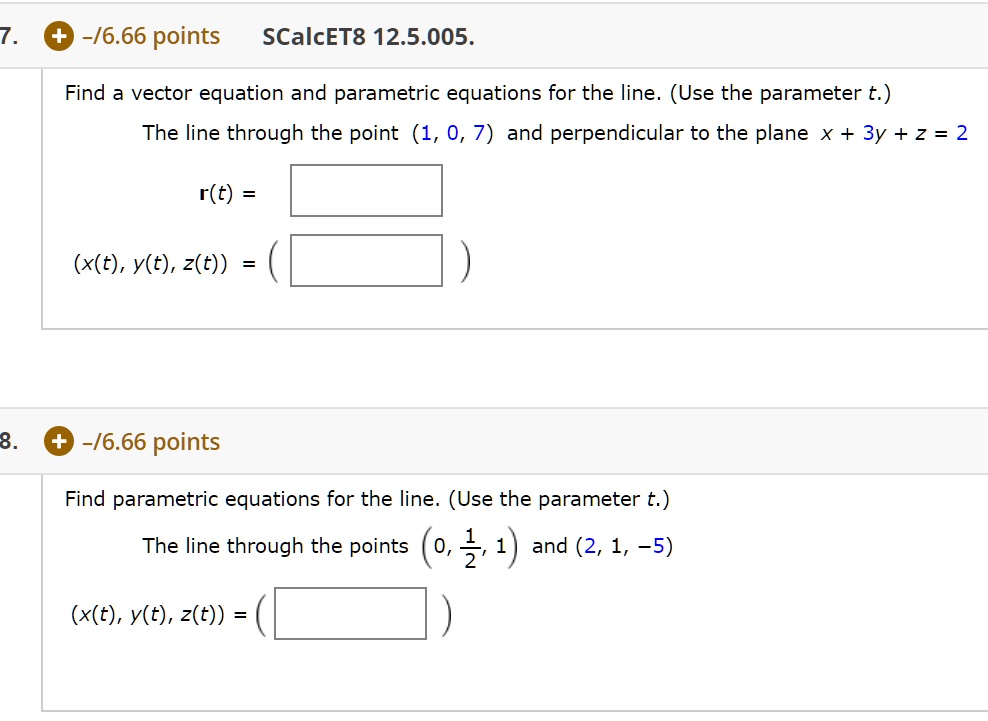Image resolution: width=988 pixels, height=721 pixels.
Task: Click the question number 7 label
Action: coord(8,35)
